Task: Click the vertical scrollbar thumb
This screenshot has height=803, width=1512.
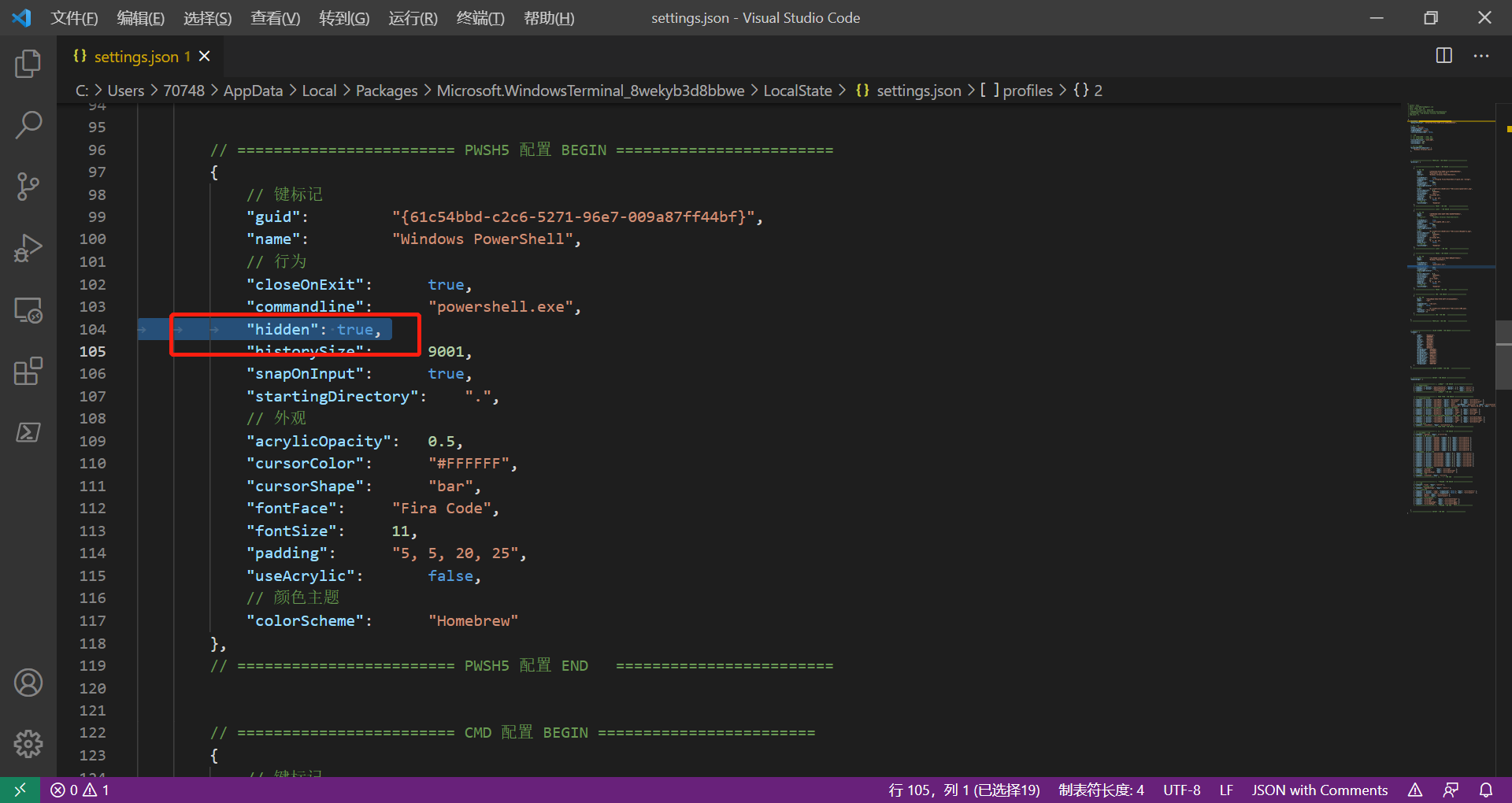Action: pos(1503,355)
